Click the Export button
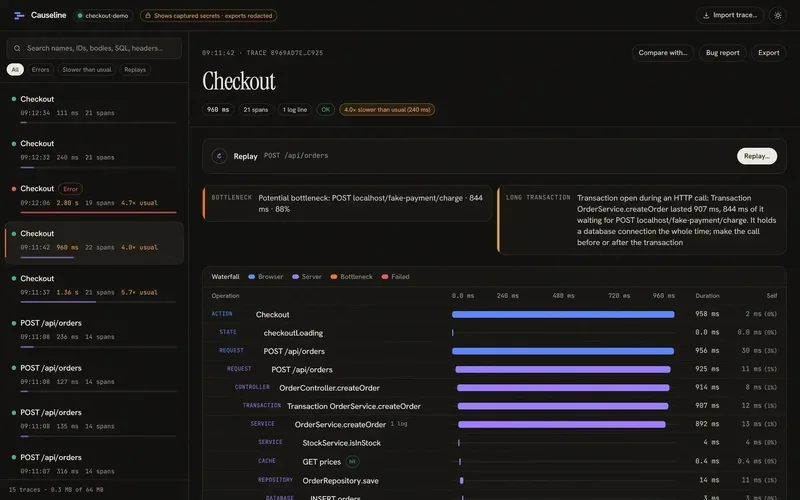The width and height of the screenshot is (800, 500). pyautogui.click(x=768, y=53)
